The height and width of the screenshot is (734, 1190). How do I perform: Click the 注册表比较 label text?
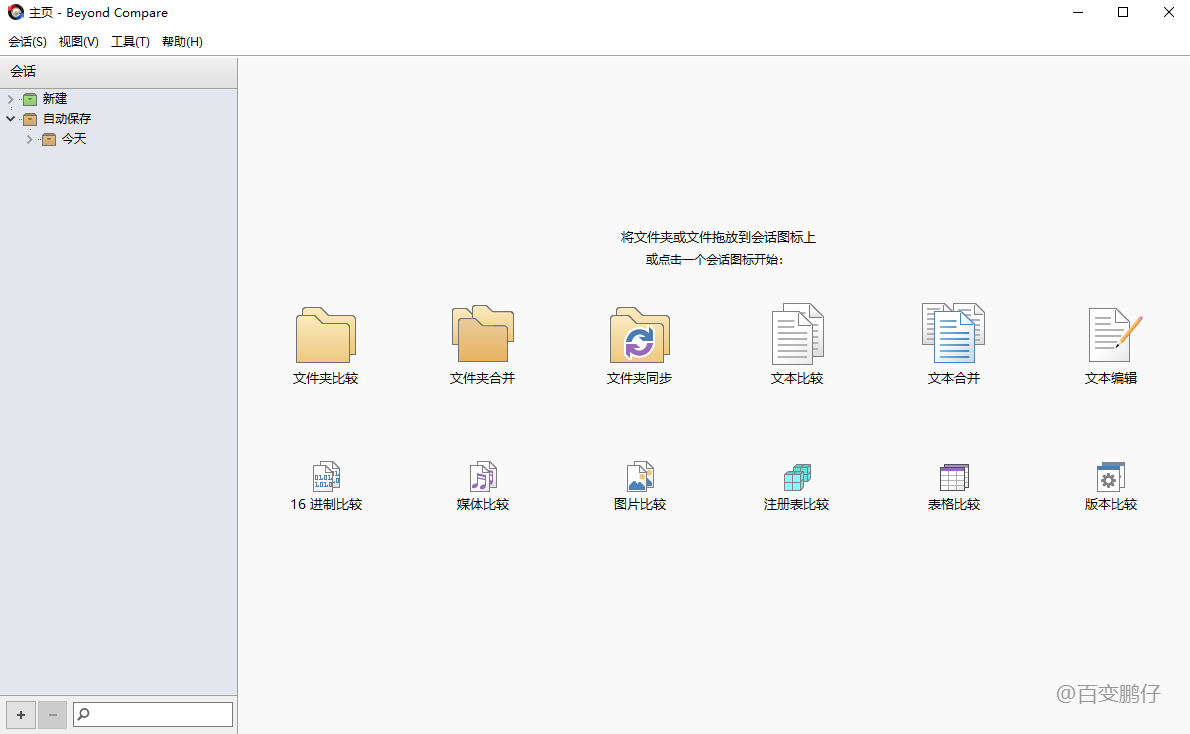point(797,504)
